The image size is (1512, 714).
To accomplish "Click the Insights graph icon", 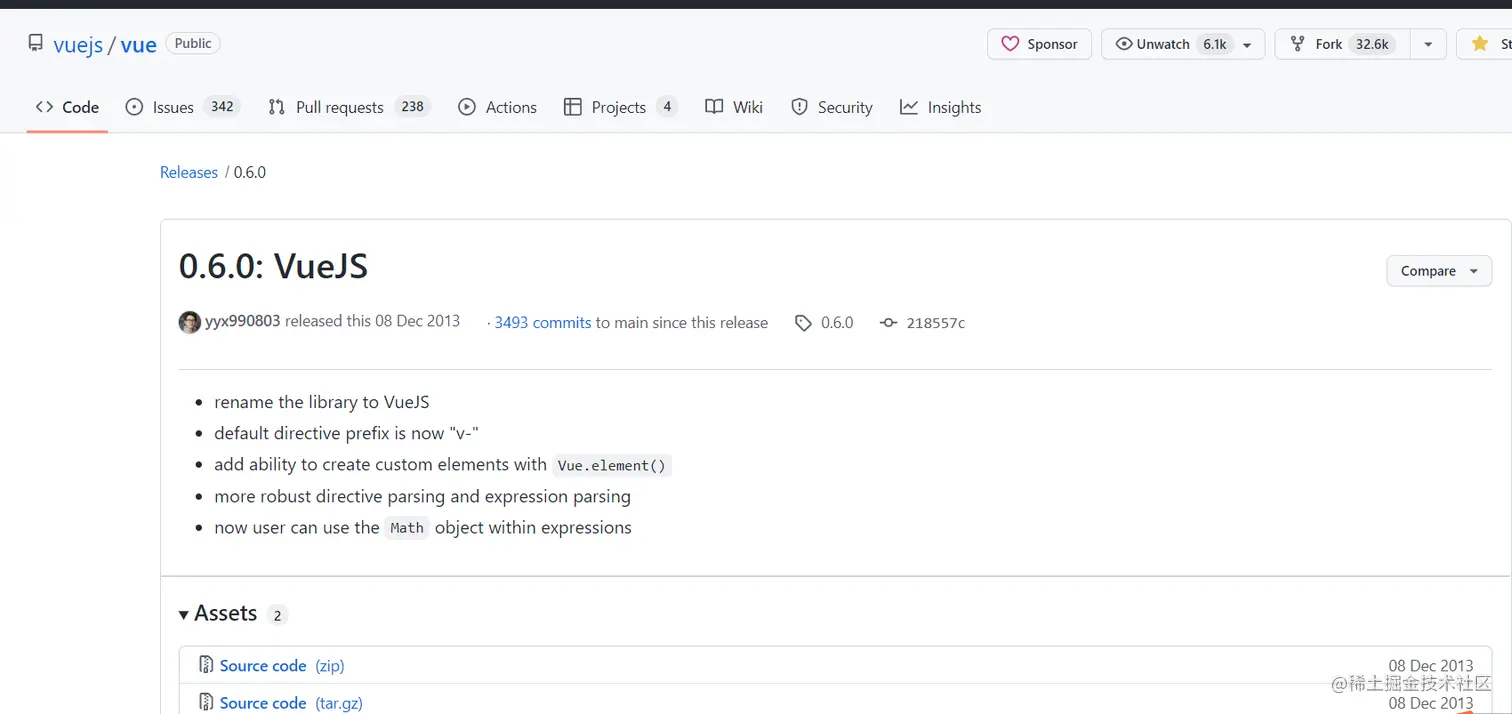I will (909, 107).
